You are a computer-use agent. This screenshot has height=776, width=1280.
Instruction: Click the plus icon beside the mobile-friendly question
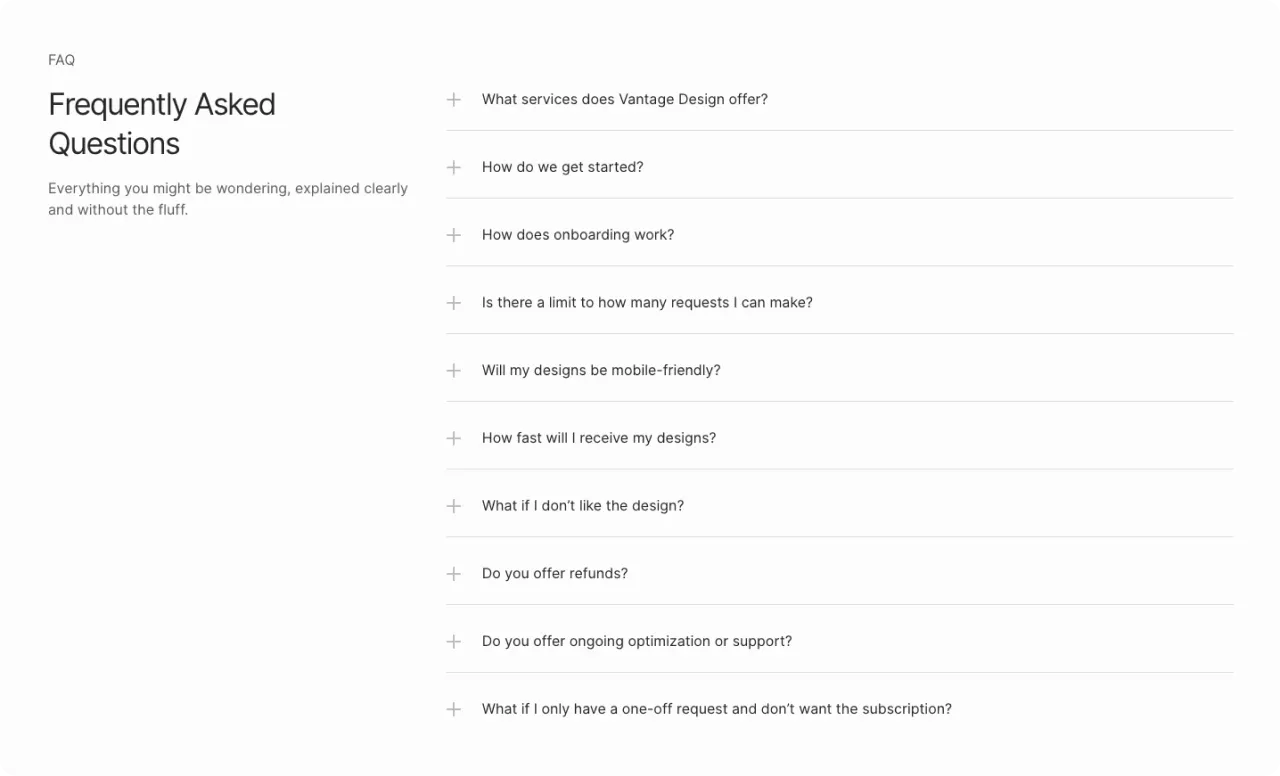point(454,371)
